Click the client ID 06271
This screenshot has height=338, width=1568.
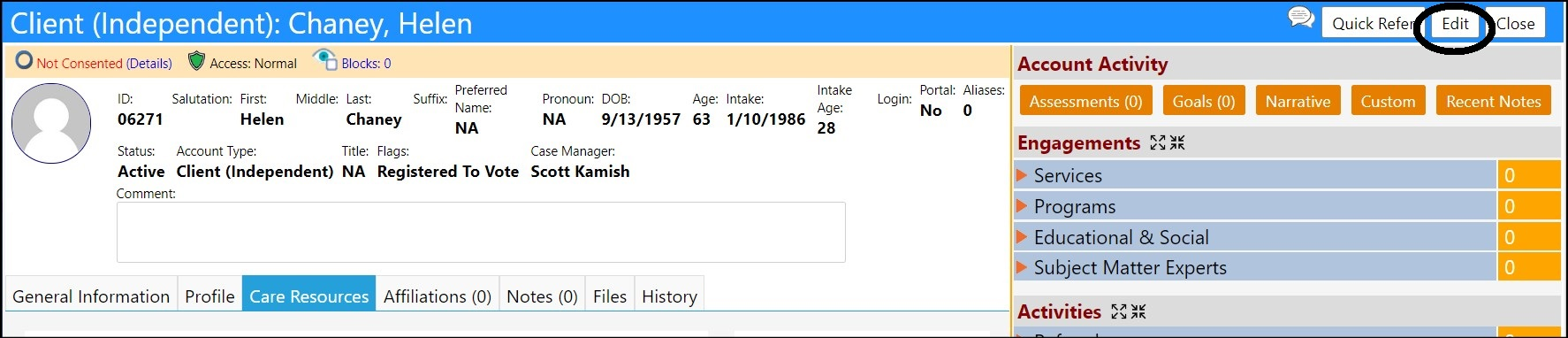click(x=140, y=119)
